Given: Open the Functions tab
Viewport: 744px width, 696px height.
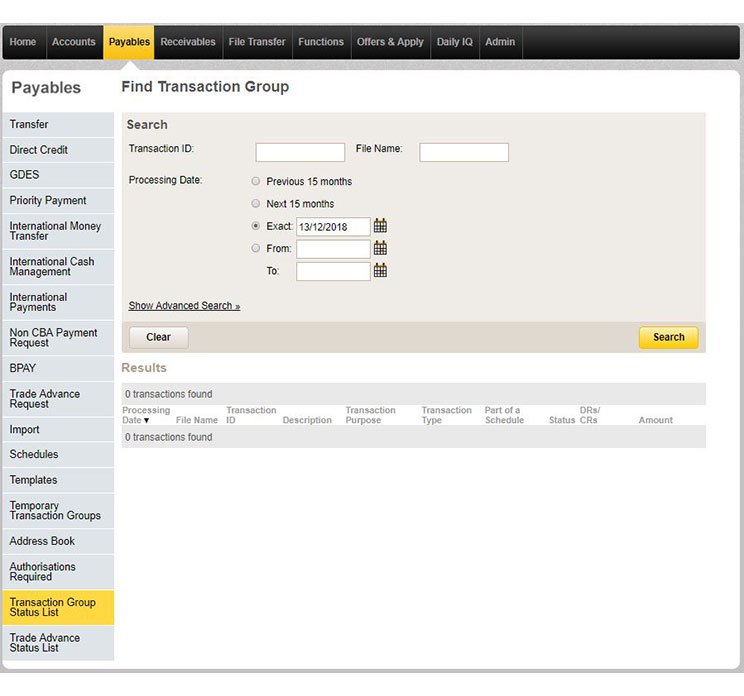Looking at the screenshot, I should 321,42.
